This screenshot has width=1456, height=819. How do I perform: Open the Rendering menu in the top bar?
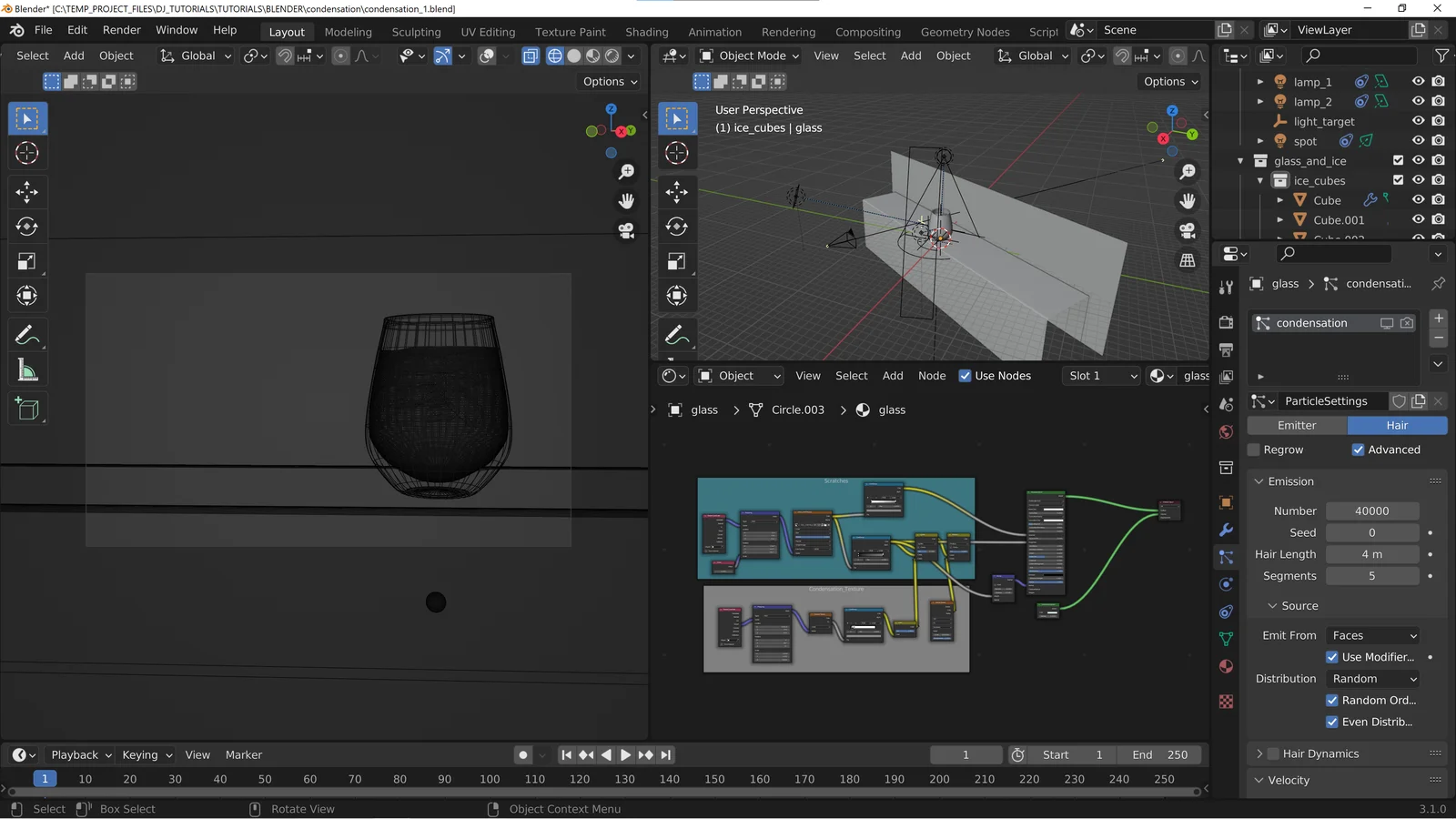coord(788,32)
